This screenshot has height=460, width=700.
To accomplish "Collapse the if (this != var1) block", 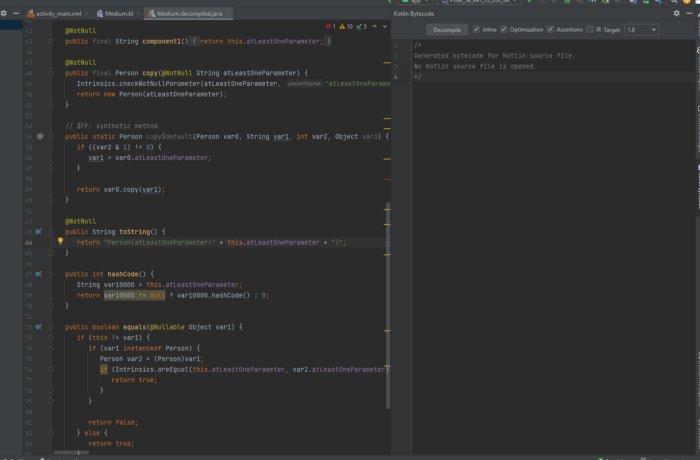I will pos(51,338).
